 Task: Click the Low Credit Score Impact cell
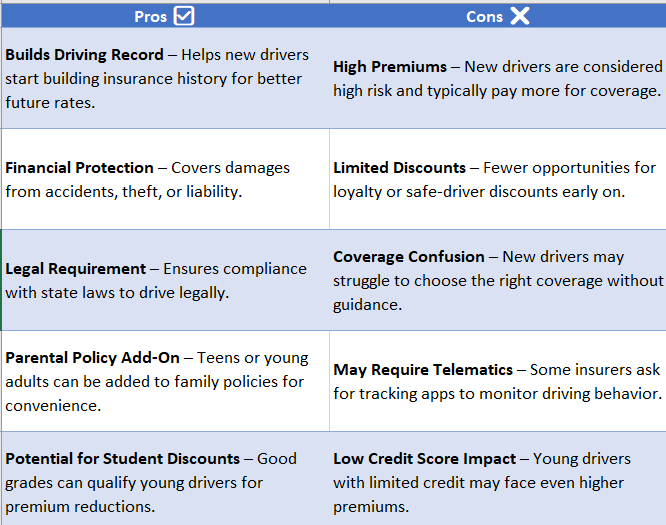(x=498, y=479)
